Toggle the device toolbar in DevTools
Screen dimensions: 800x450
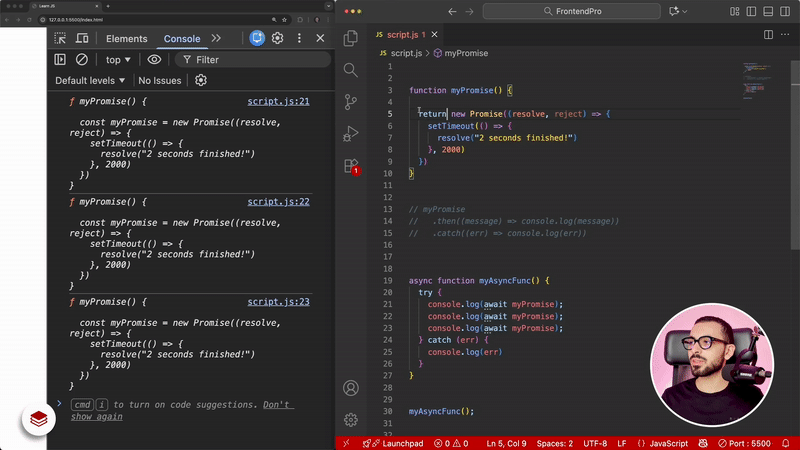point(82,38)
